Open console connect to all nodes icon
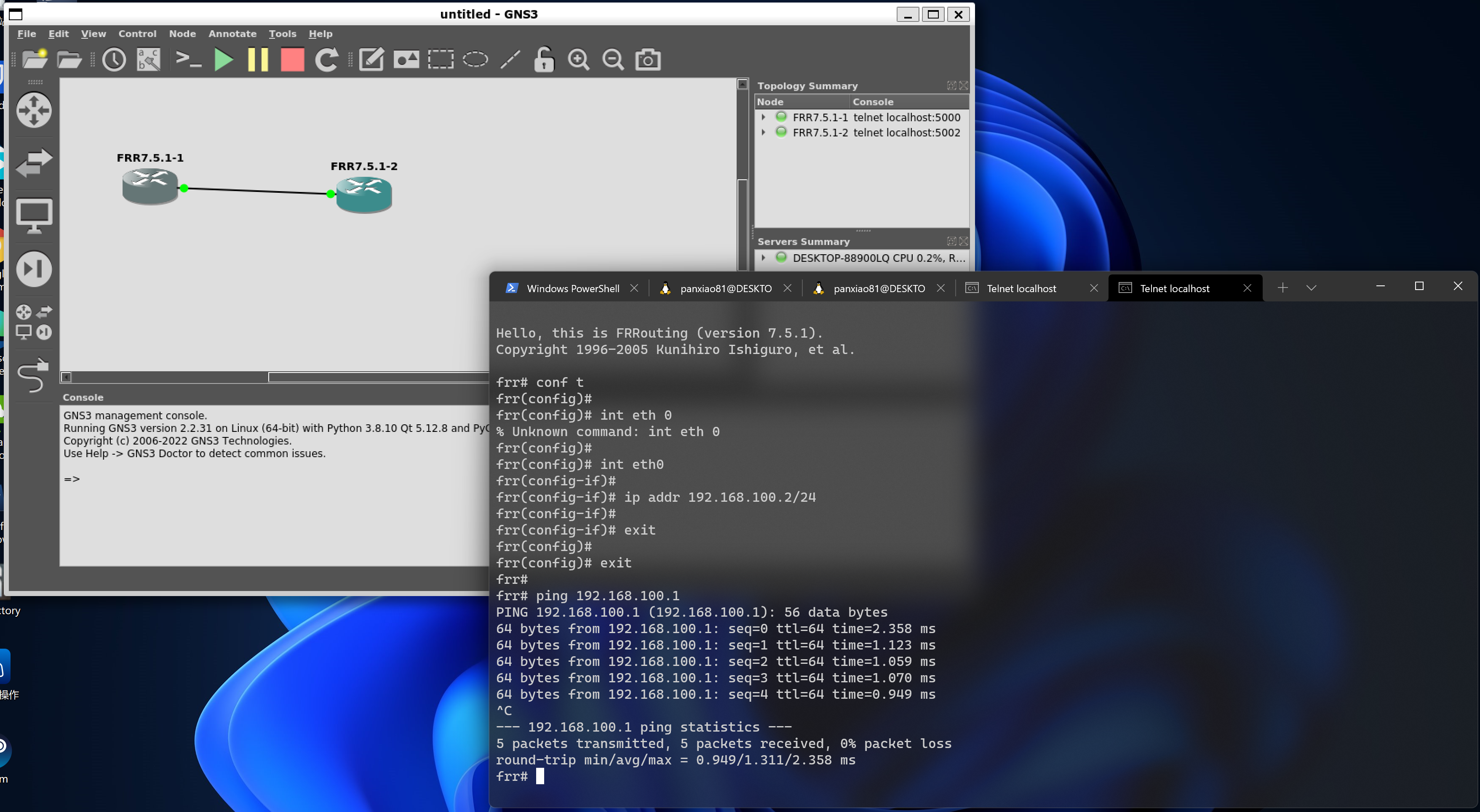 click(188, 60)
